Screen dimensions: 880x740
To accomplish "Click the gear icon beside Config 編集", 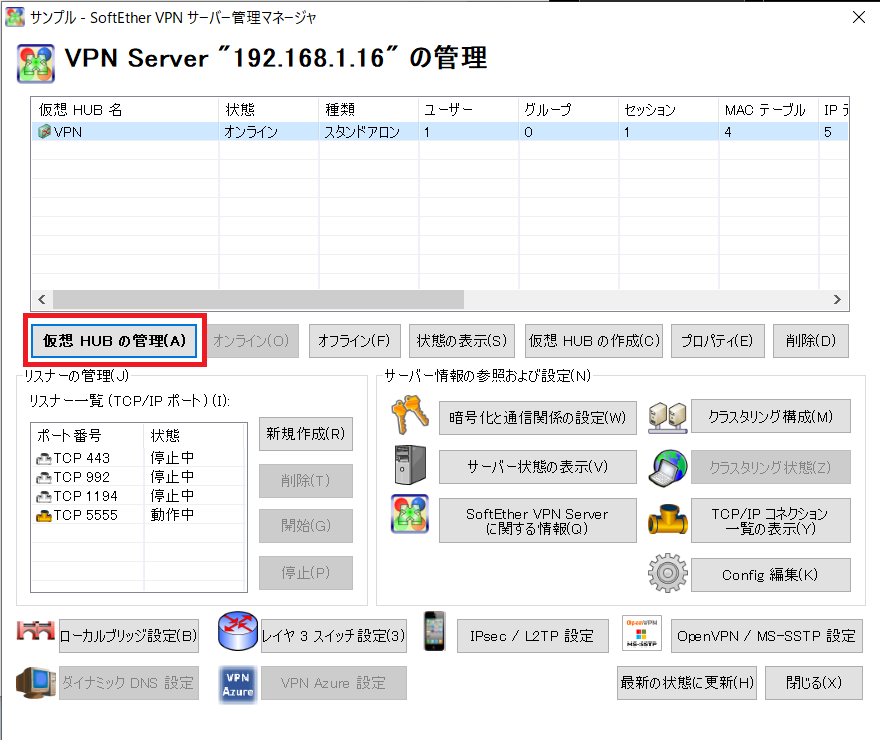I will point(667,573).
